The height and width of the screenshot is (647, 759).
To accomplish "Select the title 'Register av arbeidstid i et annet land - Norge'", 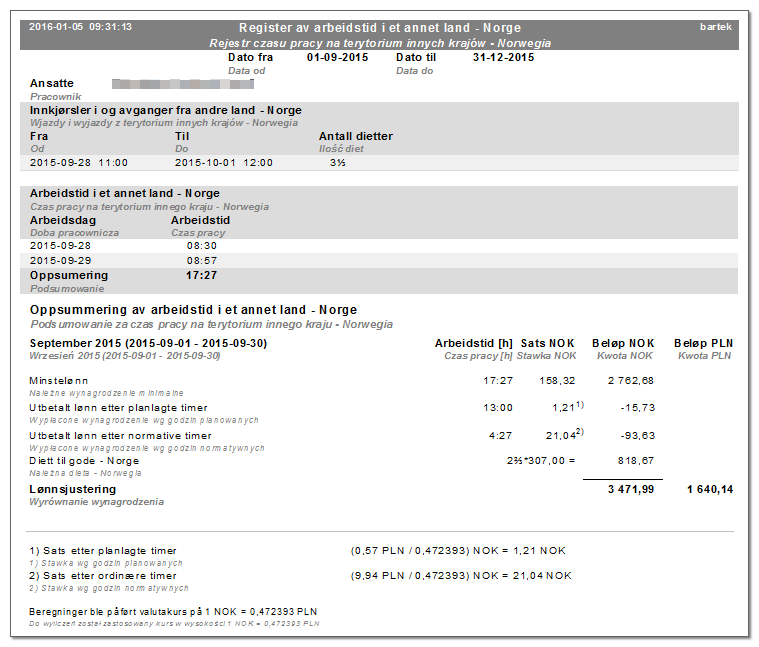I will (380, 28).
